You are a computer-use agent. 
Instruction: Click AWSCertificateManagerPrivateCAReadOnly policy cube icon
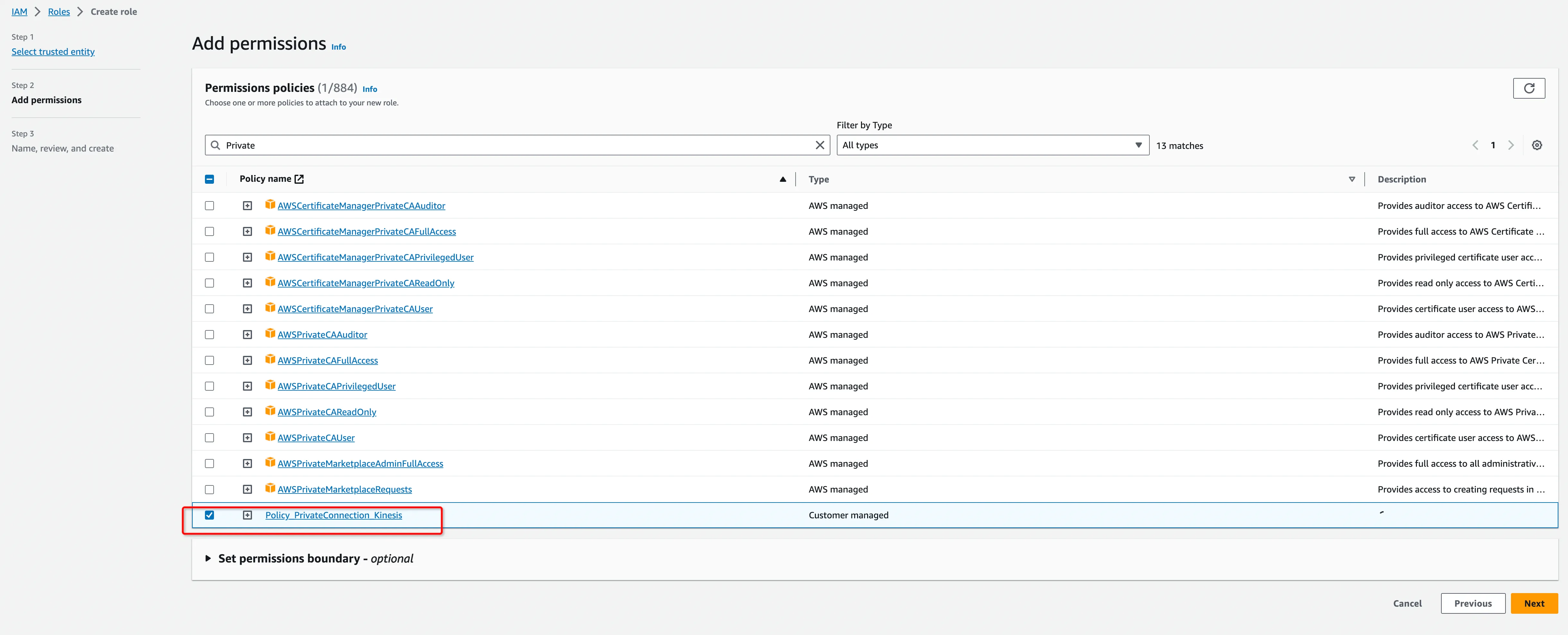270,282
